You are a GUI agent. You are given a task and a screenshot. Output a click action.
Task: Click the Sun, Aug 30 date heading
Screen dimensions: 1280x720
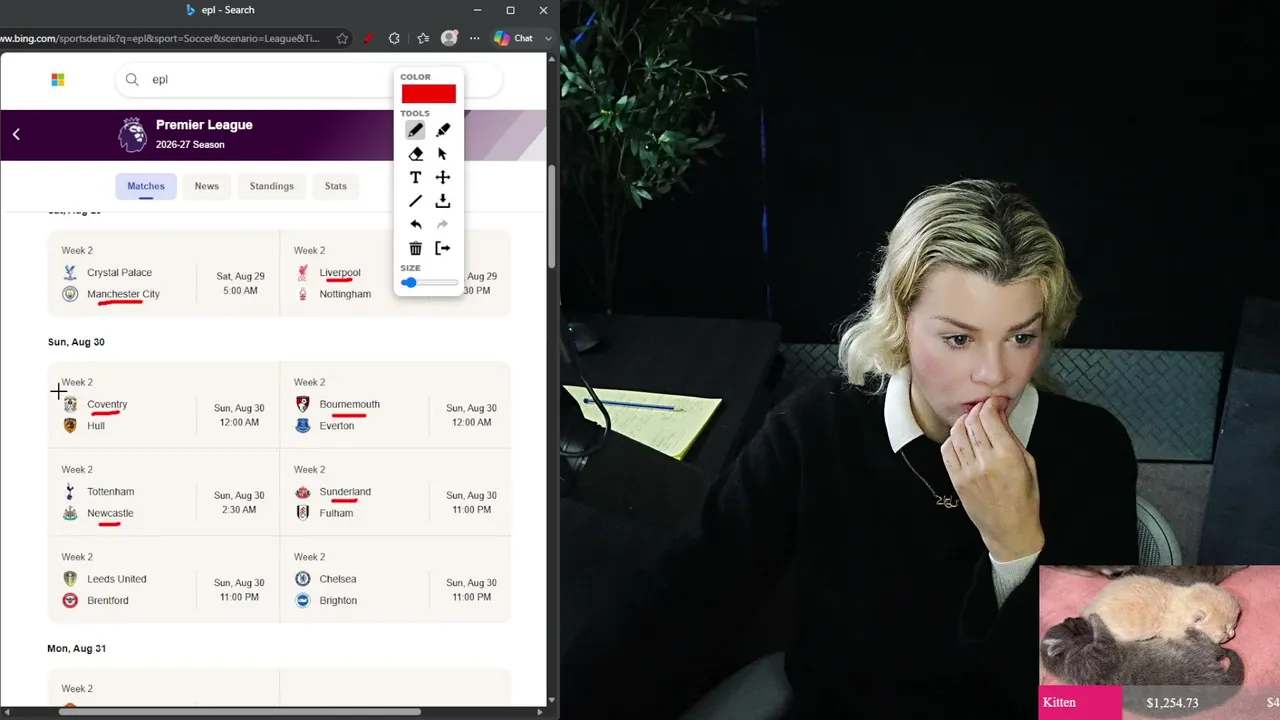pos(76,342)
